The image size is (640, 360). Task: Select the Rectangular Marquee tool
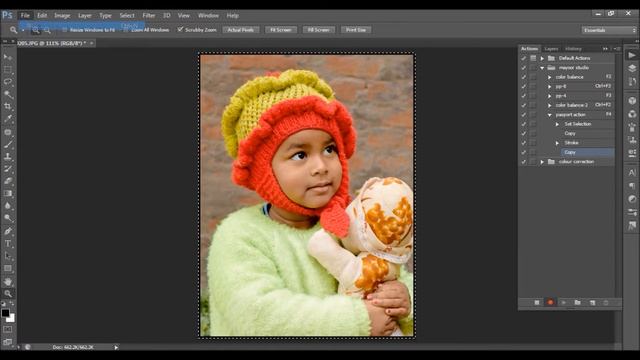click(x=8, y=69)
